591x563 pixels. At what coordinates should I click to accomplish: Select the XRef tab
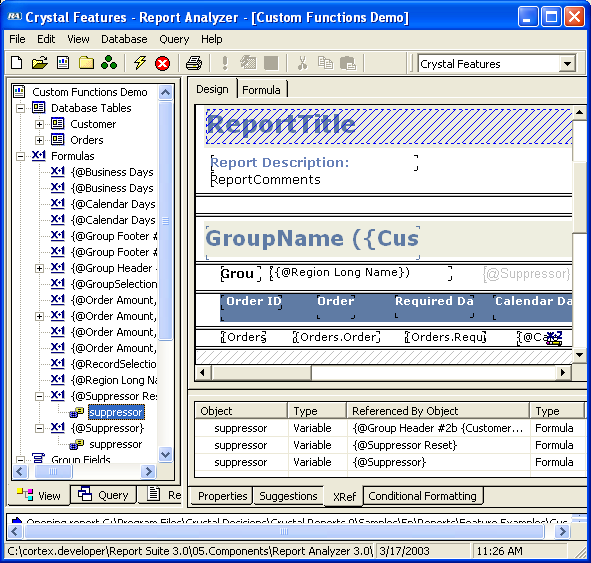pos(344,497)
